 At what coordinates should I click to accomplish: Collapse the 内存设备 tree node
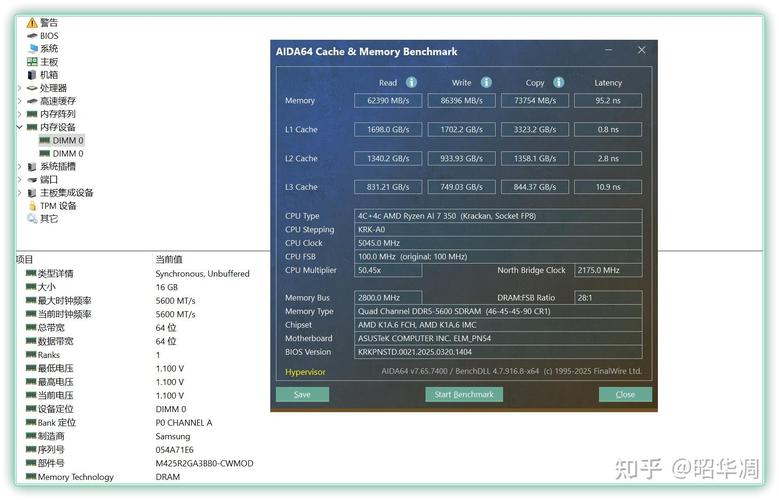pos(19,127)
